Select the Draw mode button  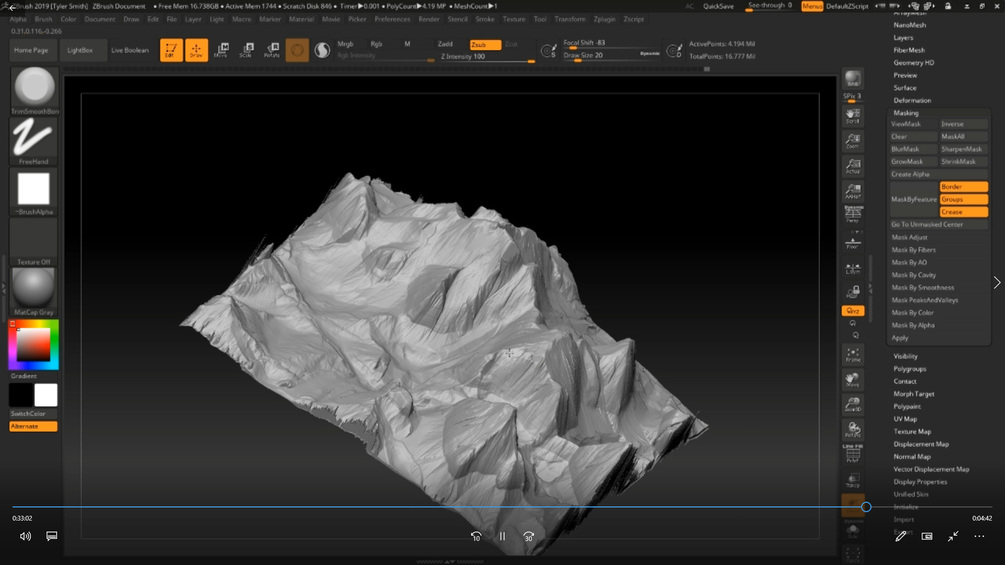(x=197, y=50)
